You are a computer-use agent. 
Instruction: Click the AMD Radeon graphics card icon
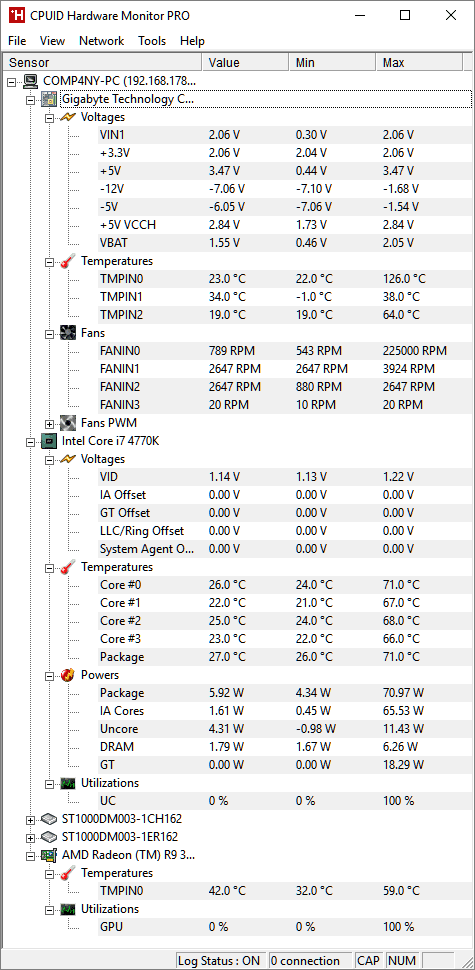(x=49, y=855)
